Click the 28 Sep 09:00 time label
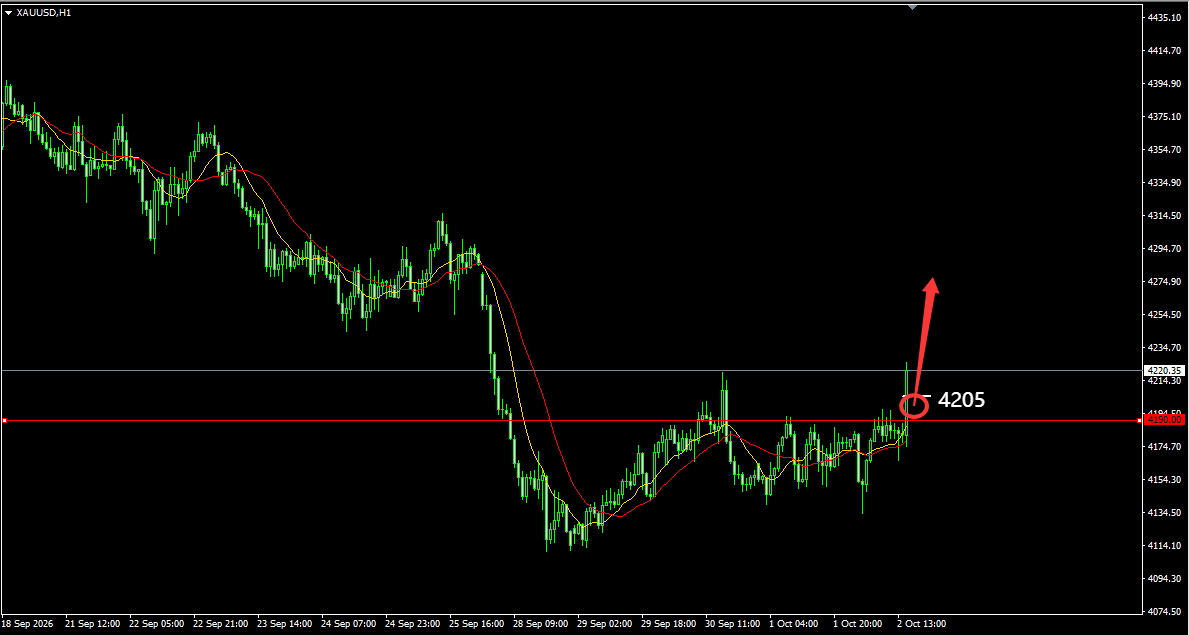This screenshot has height=635, width=1189. pyautogui.click(x=541, y=624)
